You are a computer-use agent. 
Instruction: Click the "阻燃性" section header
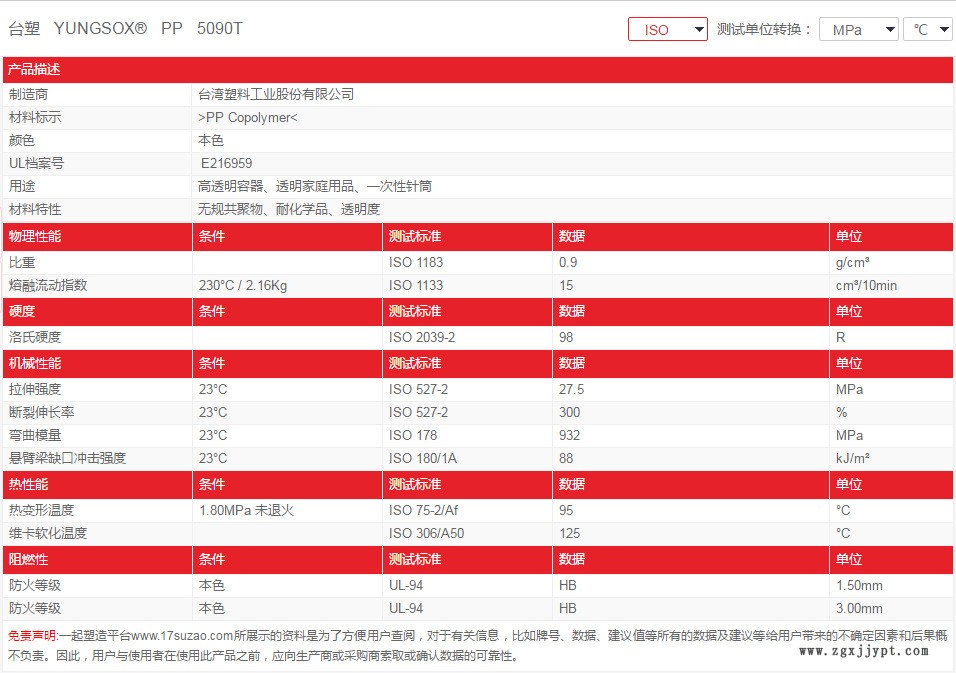(29, 560)
